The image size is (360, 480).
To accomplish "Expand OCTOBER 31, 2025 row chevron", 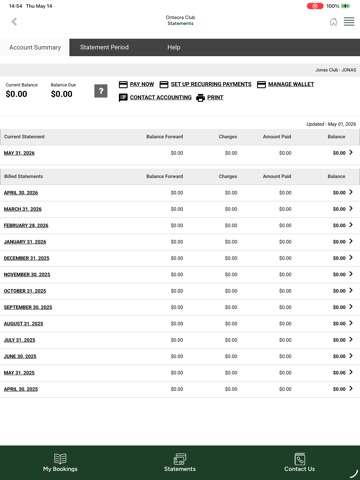I will 351,290.
